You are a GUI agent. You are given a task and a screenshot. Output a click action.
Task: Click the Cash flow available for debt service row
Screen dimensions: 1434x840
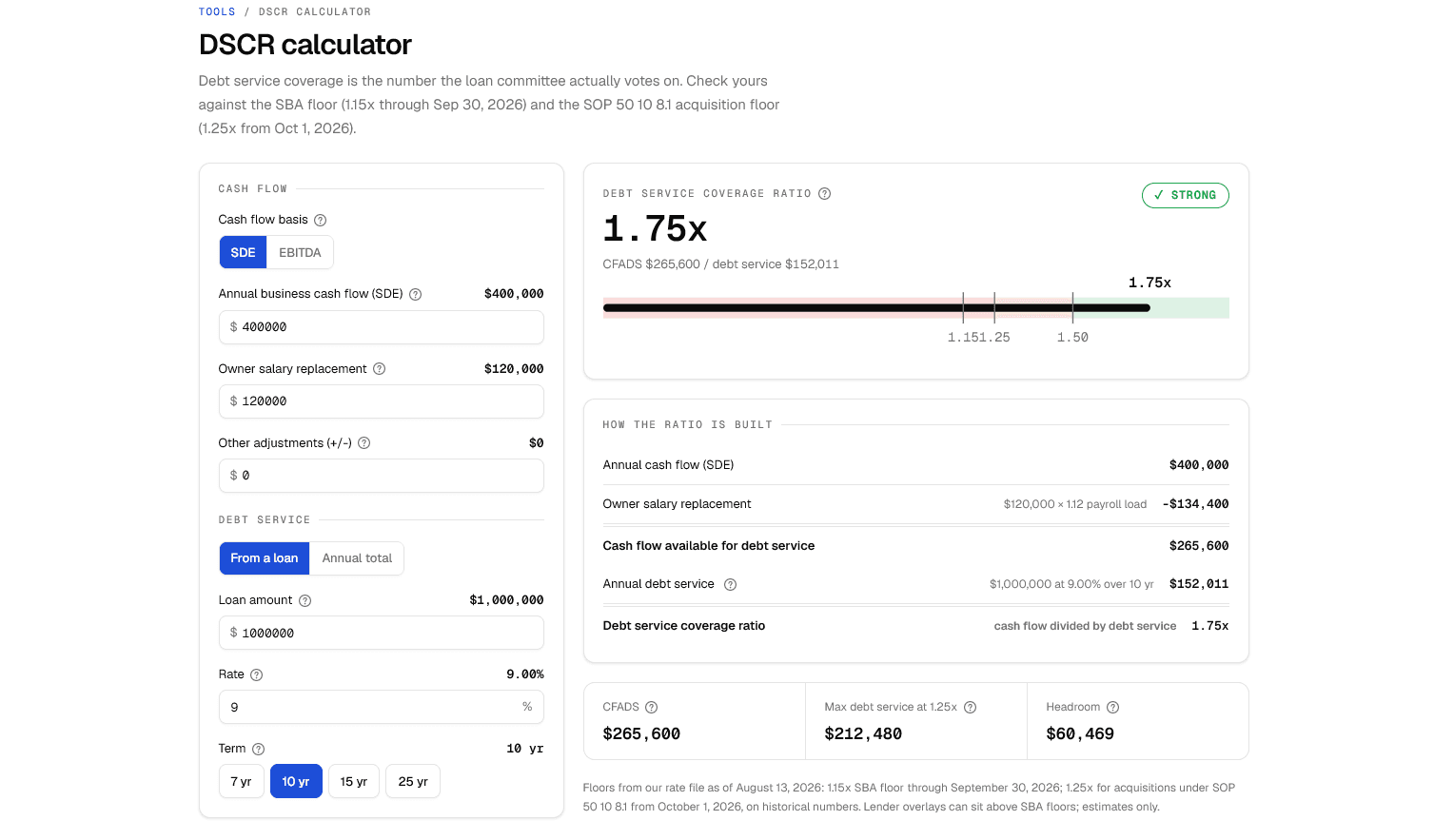click(x=915, y=546)
